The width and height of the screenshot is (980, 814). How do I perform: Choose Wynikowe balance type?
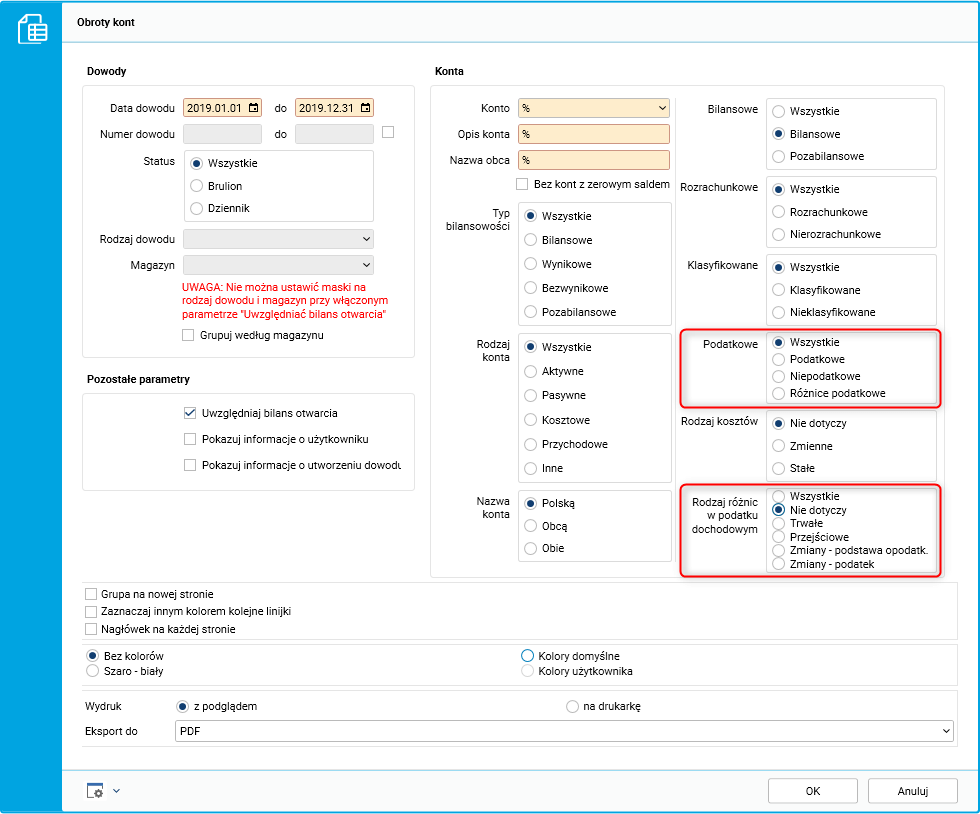coord(531,264)
